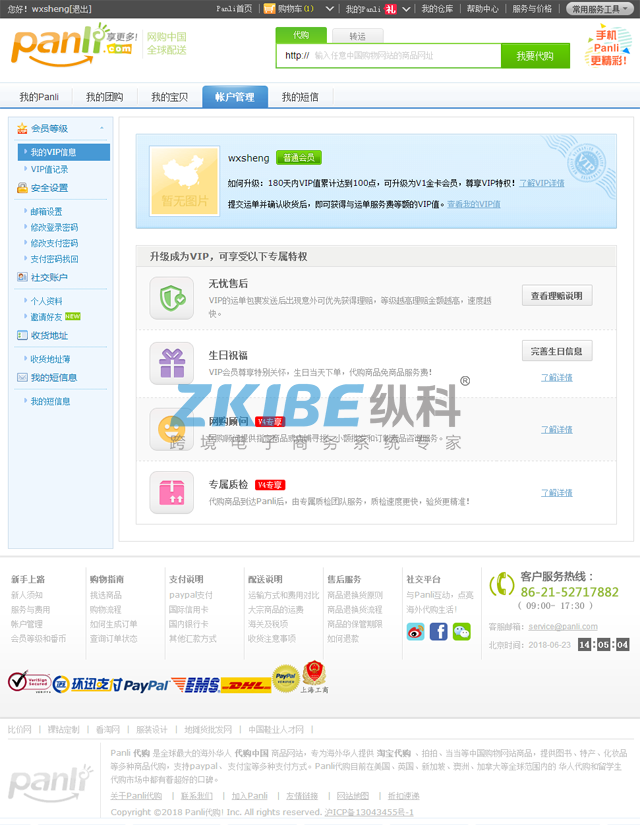Click the 收货地址 sidebar icon

22,335
